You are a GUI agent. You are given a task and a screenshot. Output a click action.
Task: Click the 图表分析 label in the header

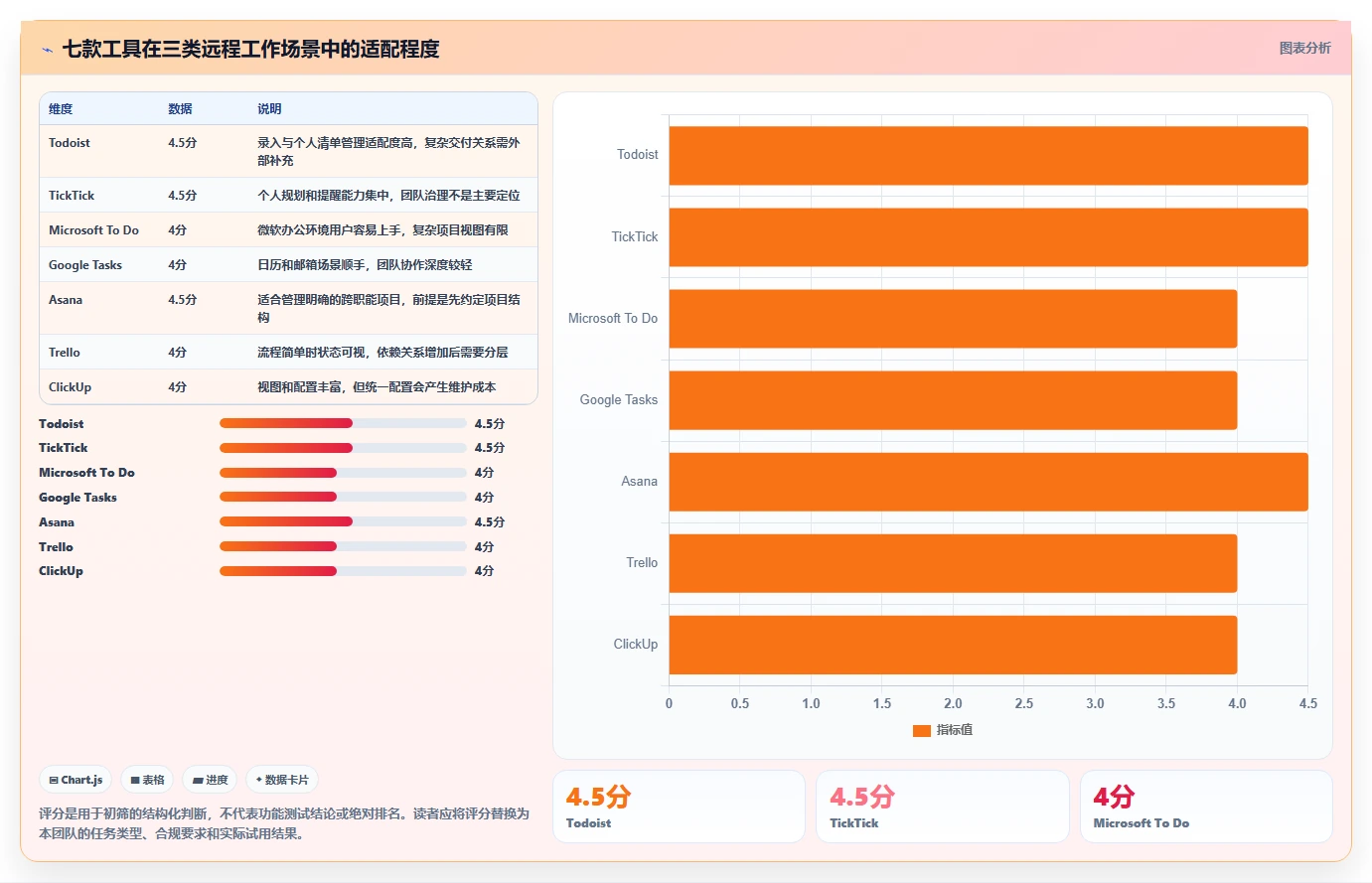(x=1304, y=48)
